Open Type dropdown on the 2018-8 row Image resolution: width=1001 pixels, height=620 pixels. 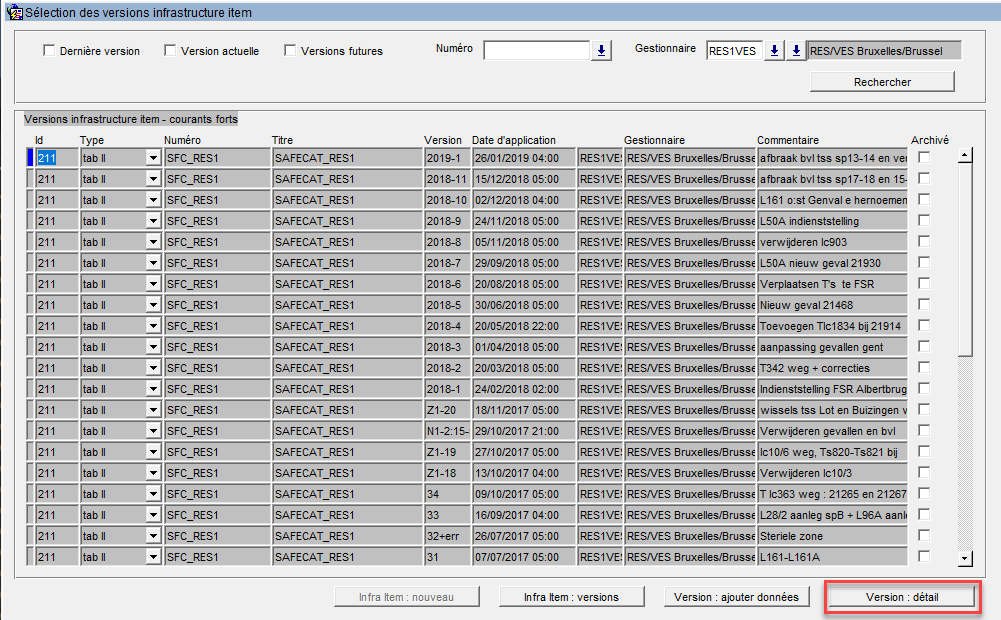point(153,243)
